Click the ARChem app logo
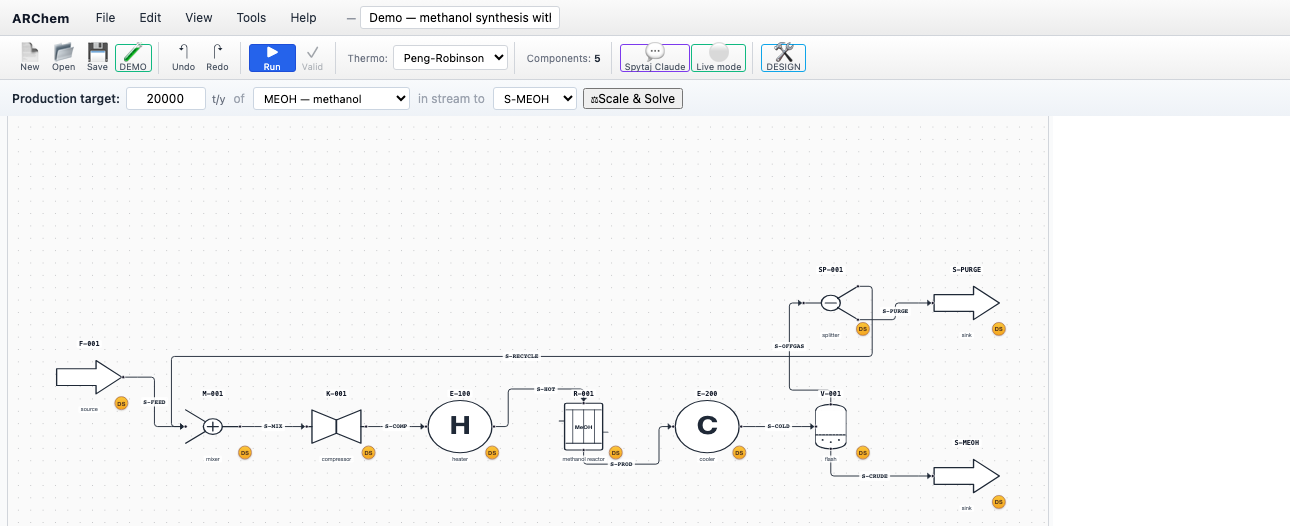The image size is (1290, 526). [x=41, y=18]
